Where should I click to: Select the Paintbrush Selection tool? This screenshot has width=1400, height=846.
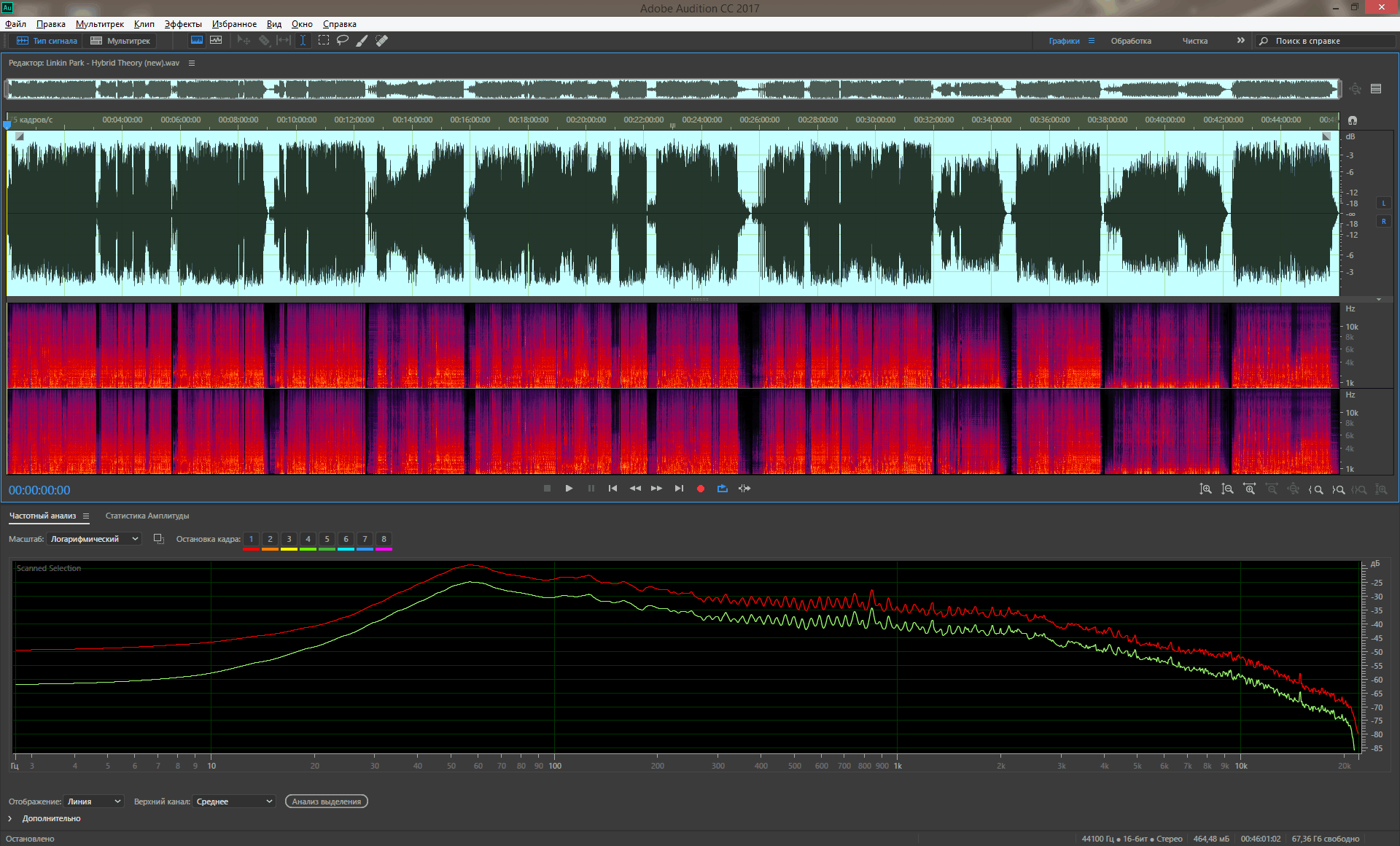pos(362,41)
